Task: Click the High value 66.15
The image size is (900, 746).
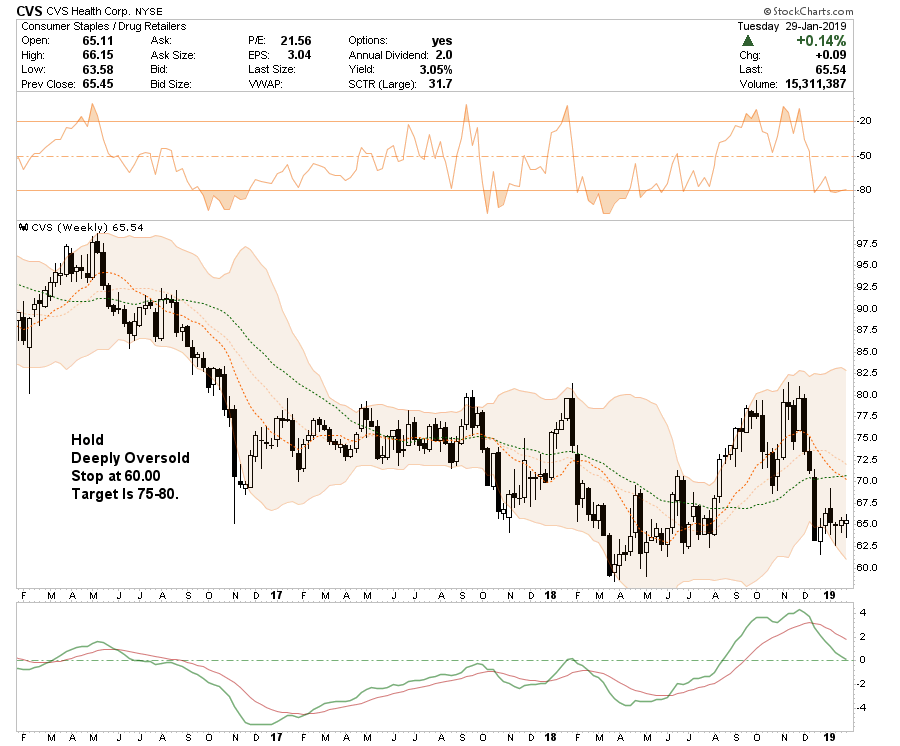Action: [x=98, y=55]
